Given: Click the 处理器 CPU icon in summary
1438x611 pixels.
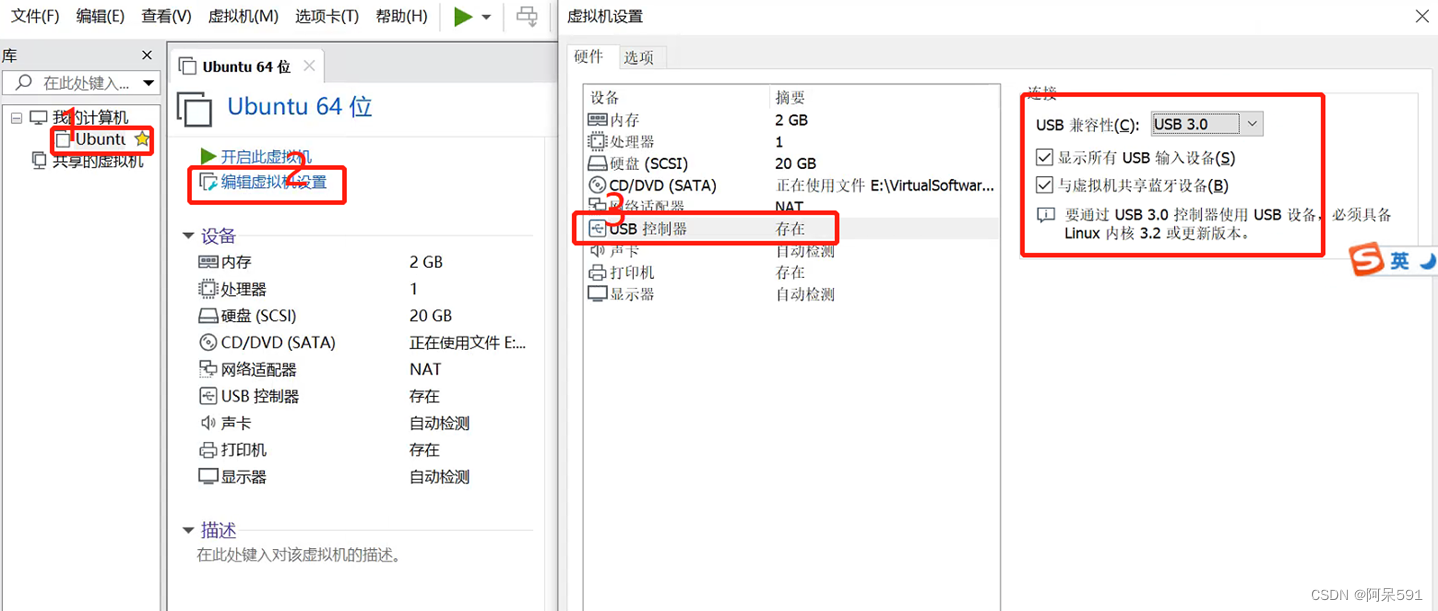Looking at the screenshot, I should (208, 289).
